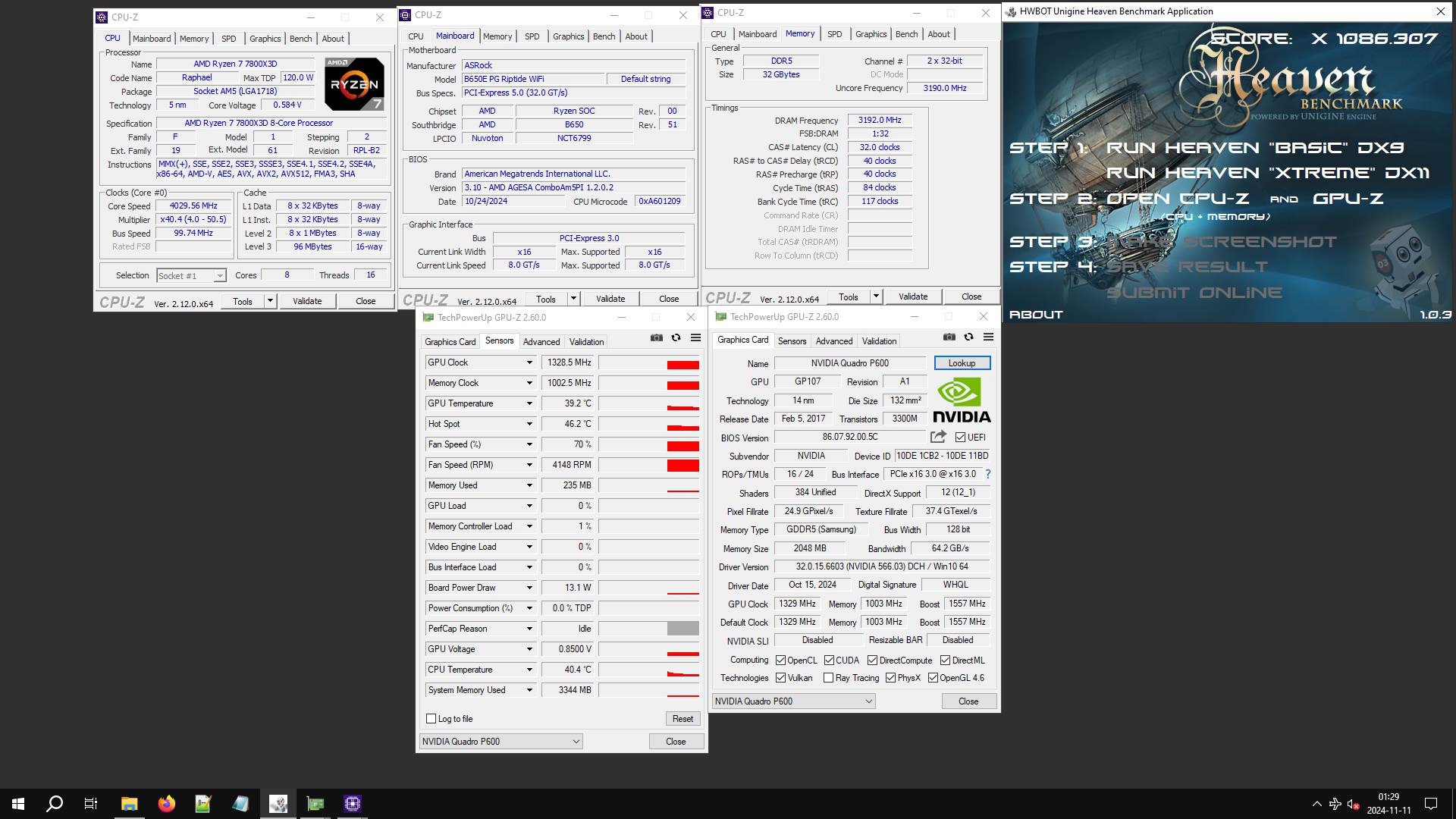Toggle the DirectCompute checkbox
Screen dimensions: 1456x819
point(872,661)
